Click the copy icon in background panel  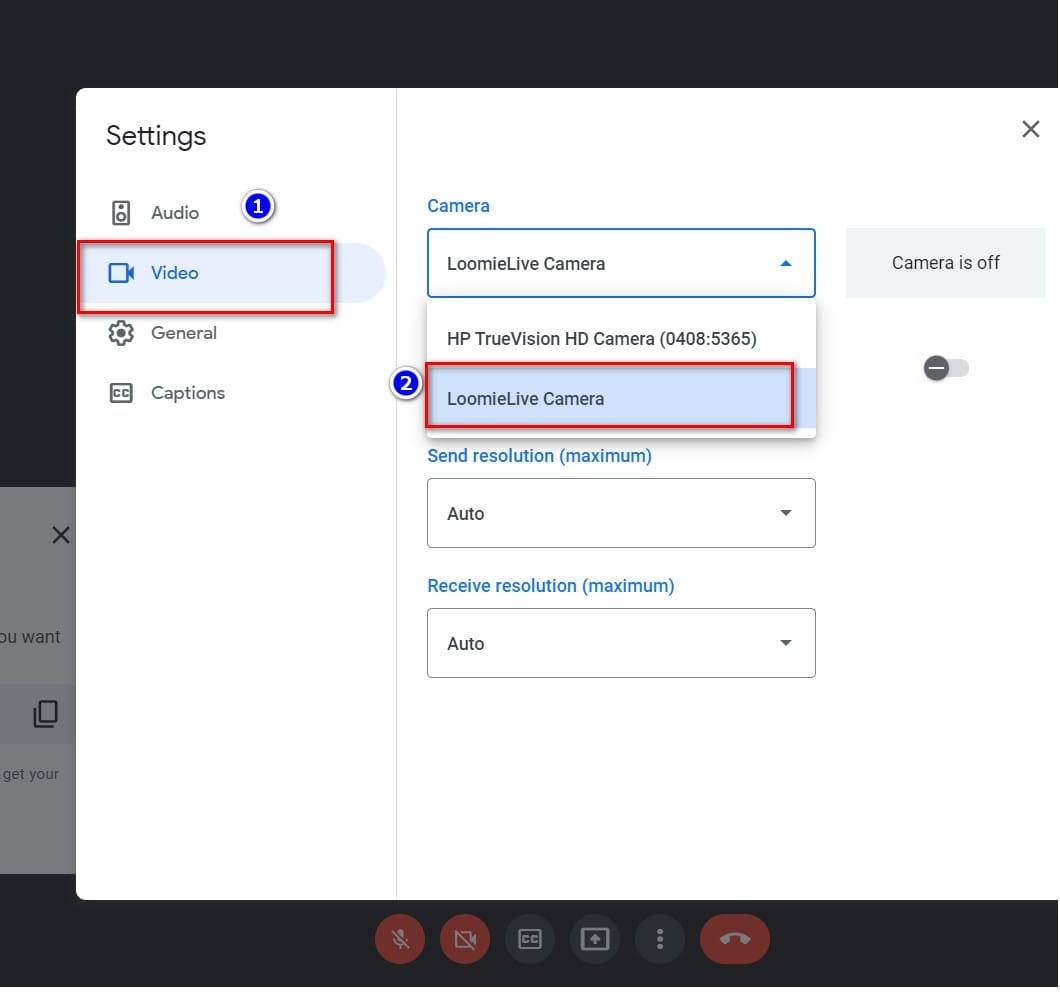click(45, 714)
